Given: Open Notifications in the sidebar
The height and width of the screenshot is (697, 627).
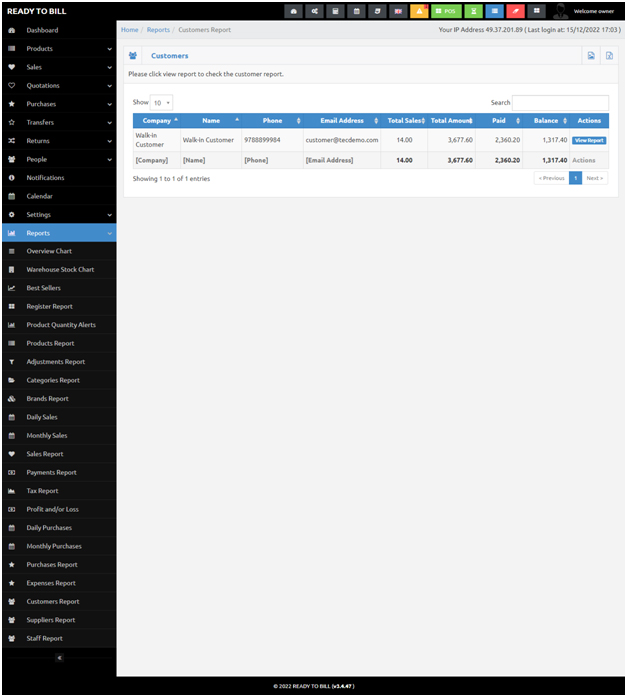Looking at the screenshot, I should point(59,178).
